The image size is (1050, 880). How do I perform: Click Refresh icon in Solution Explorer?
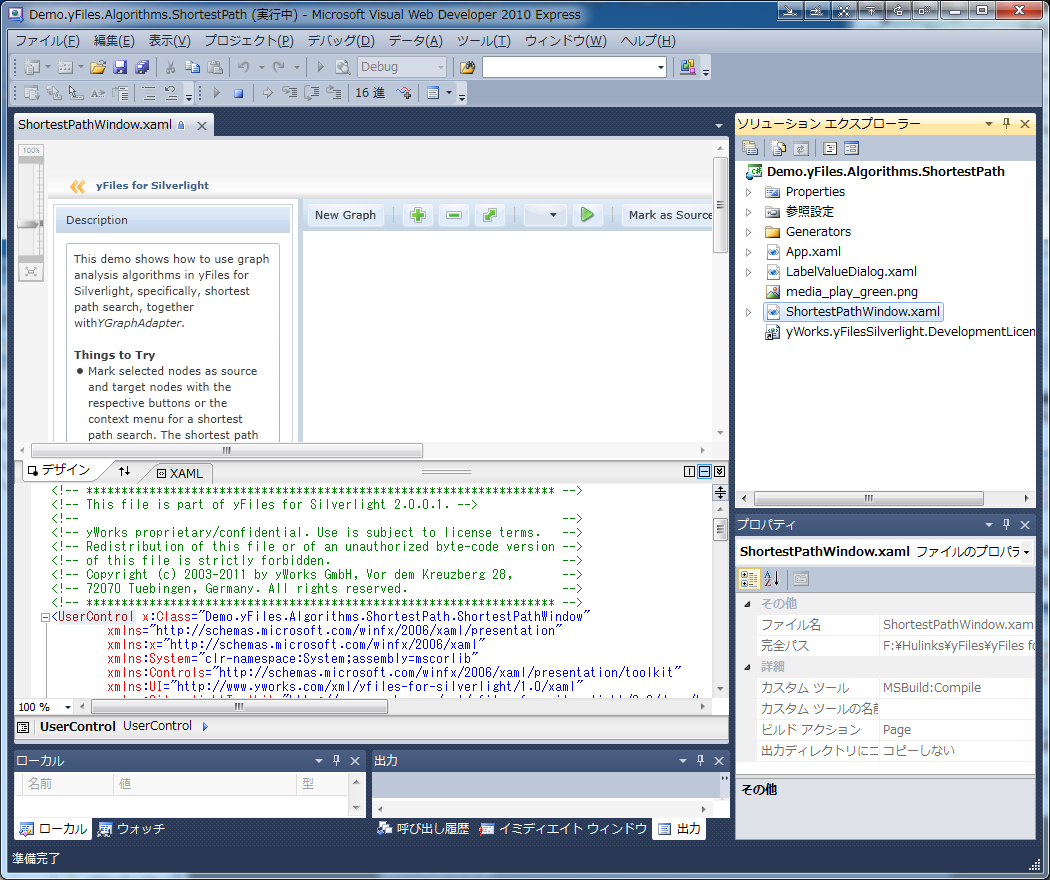(801, 149)
